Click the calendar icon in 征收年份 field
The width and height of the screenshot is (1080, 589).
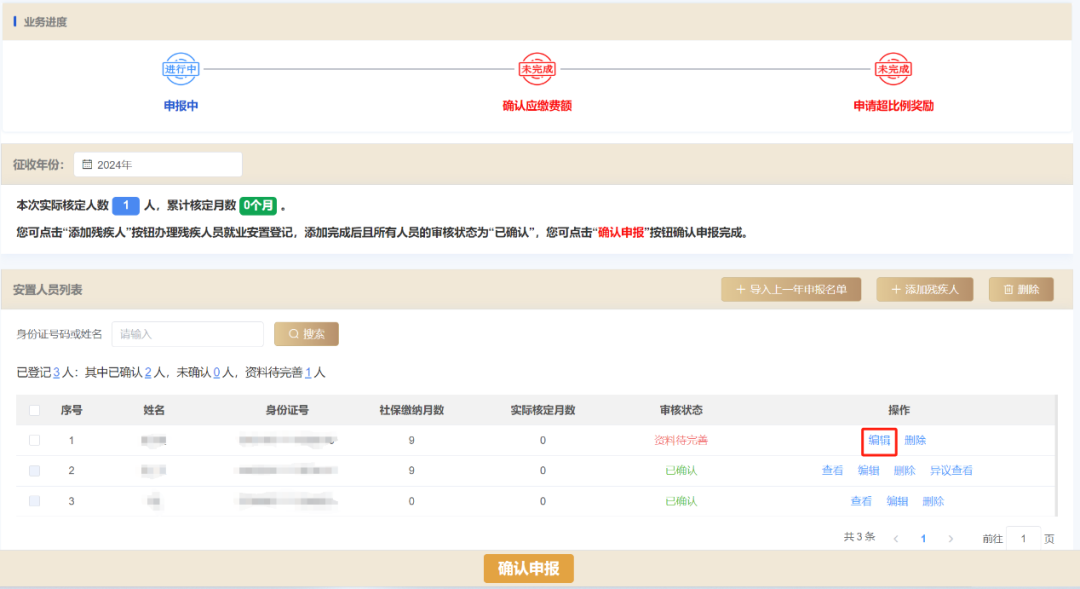[88, 163]
